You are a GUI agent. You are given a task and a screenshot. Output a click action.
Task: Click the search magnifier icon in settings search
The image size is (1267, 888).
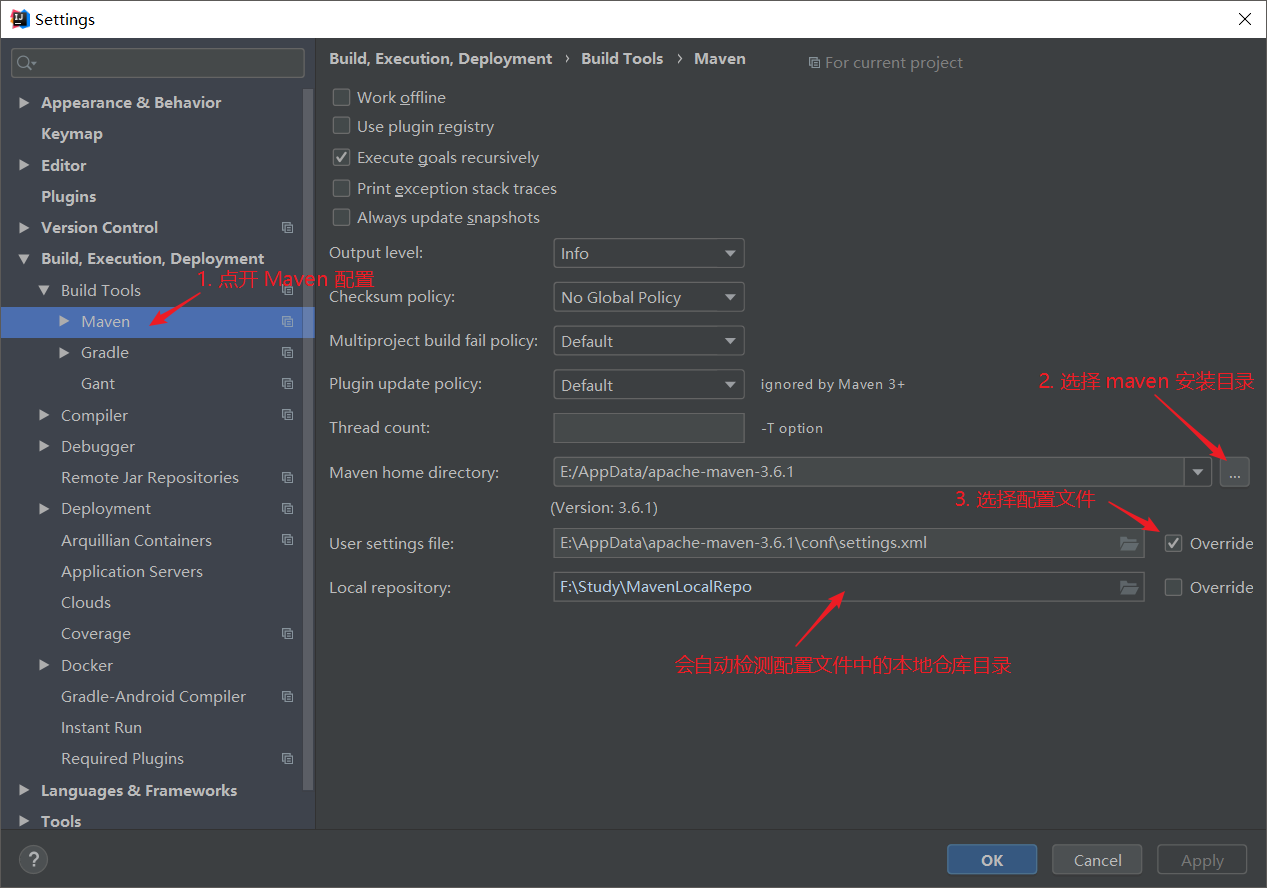(25, 63)
